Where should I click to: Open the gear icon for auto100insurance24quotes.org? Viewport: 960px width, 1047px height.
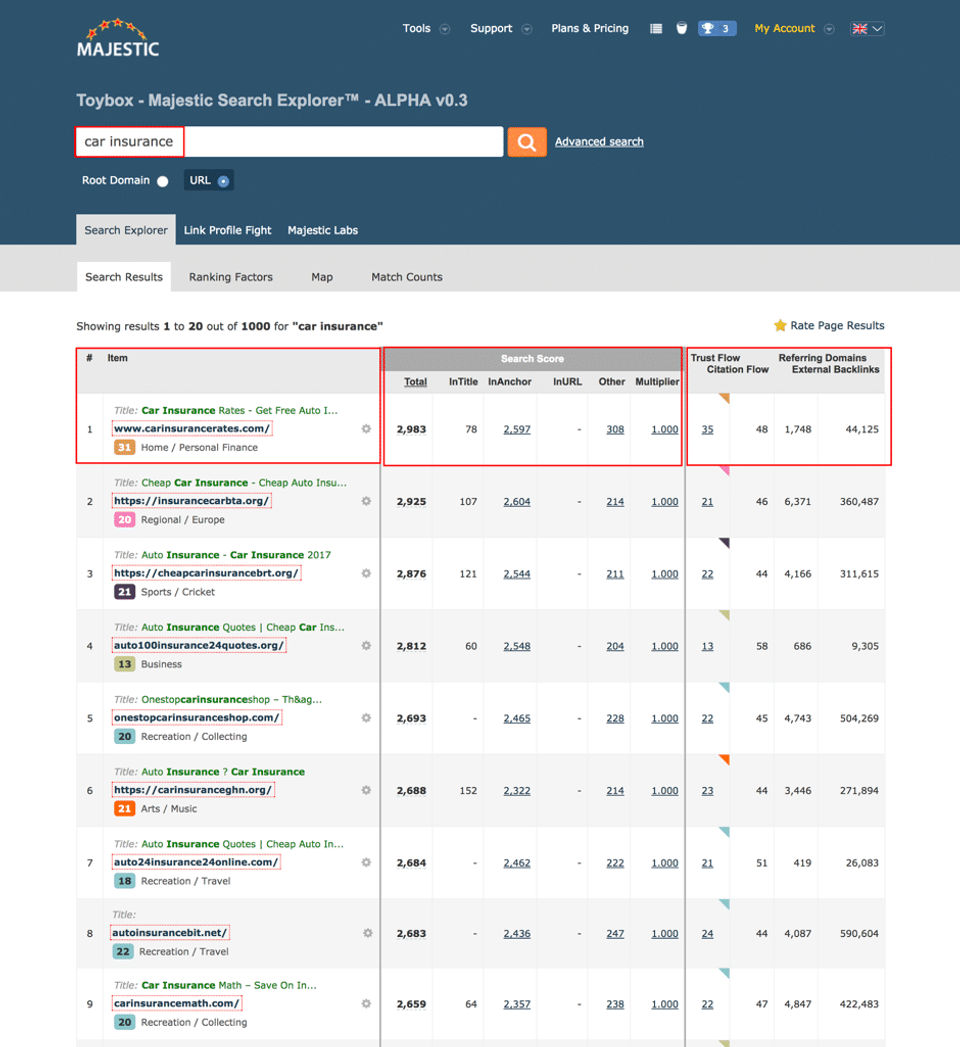pyautogui.click(x=366, y=646)
